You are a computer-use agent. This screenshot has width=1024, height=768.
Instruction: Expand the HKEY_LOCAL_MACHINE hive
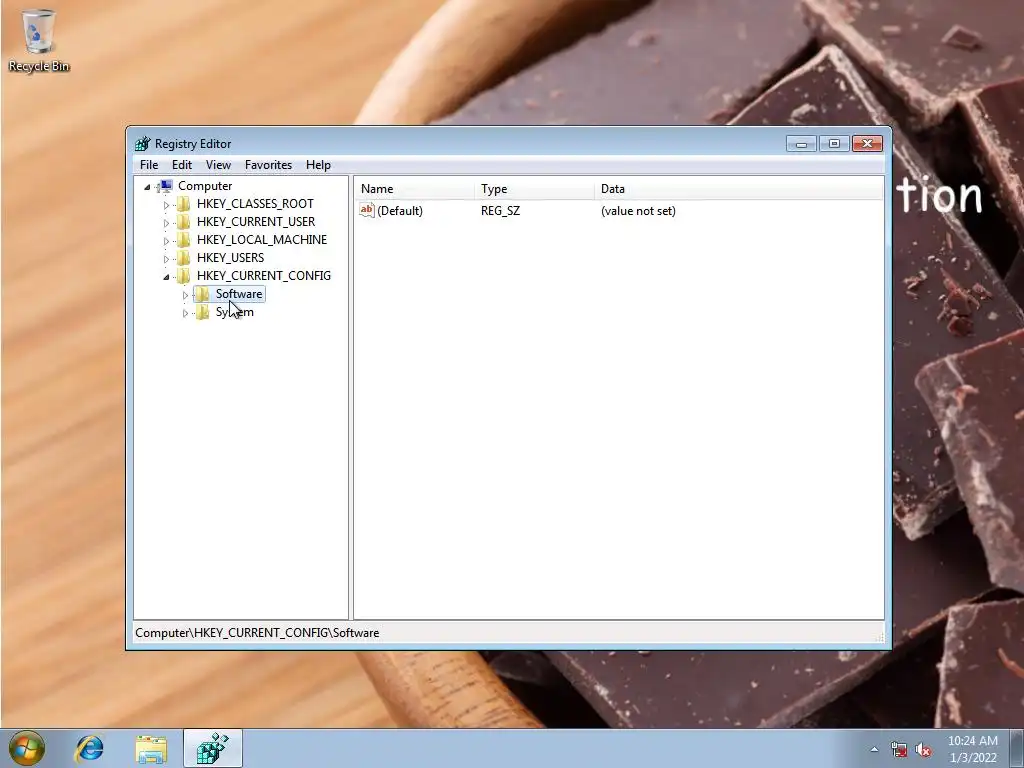point(166,241)
